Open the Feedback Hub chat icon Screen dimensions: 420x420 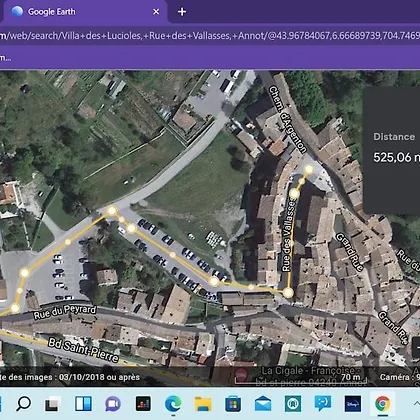coord(323,403)
